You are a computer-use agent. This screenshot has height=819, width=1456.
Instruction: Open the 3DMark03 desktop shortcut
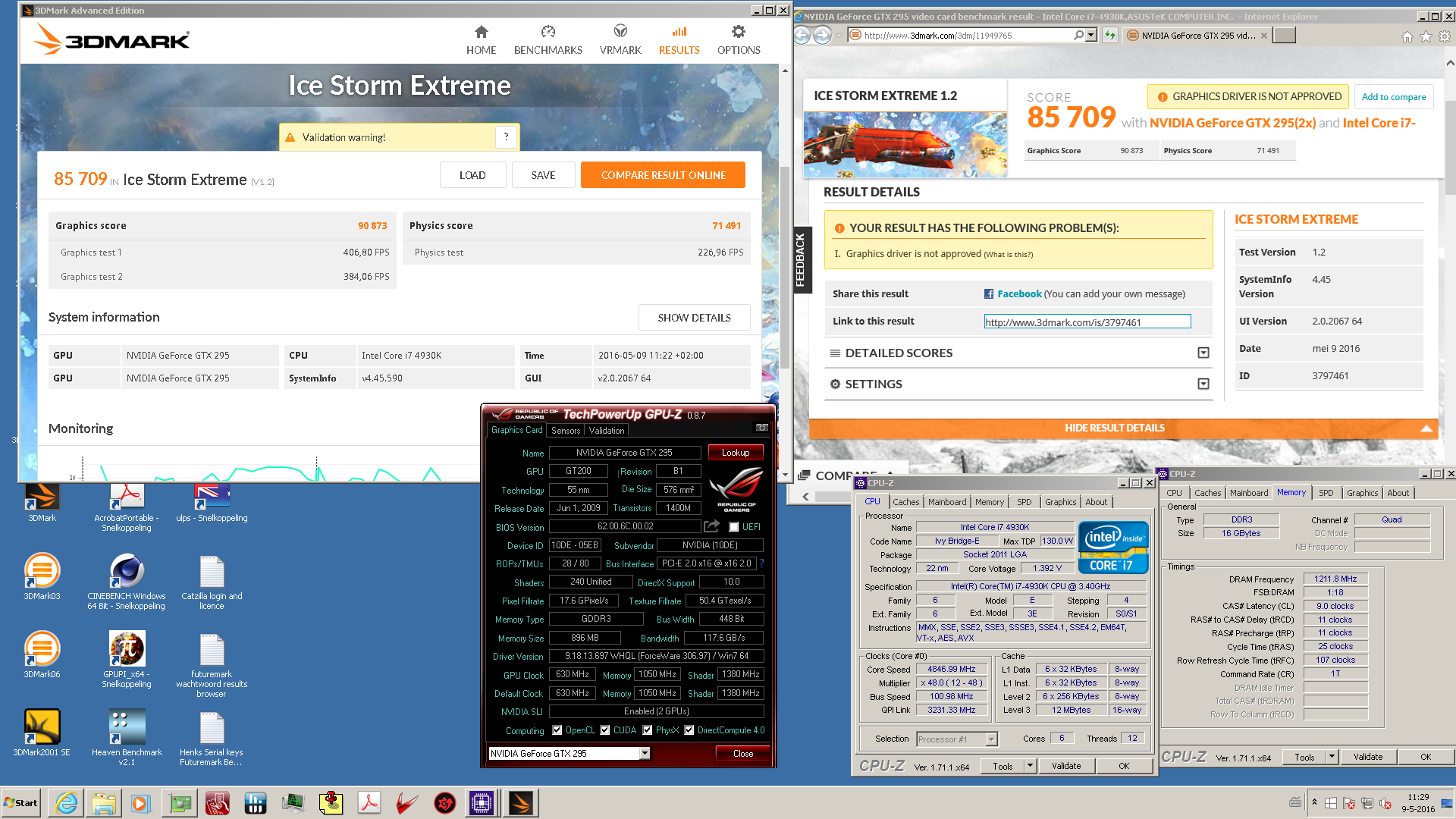click(42, 577)
